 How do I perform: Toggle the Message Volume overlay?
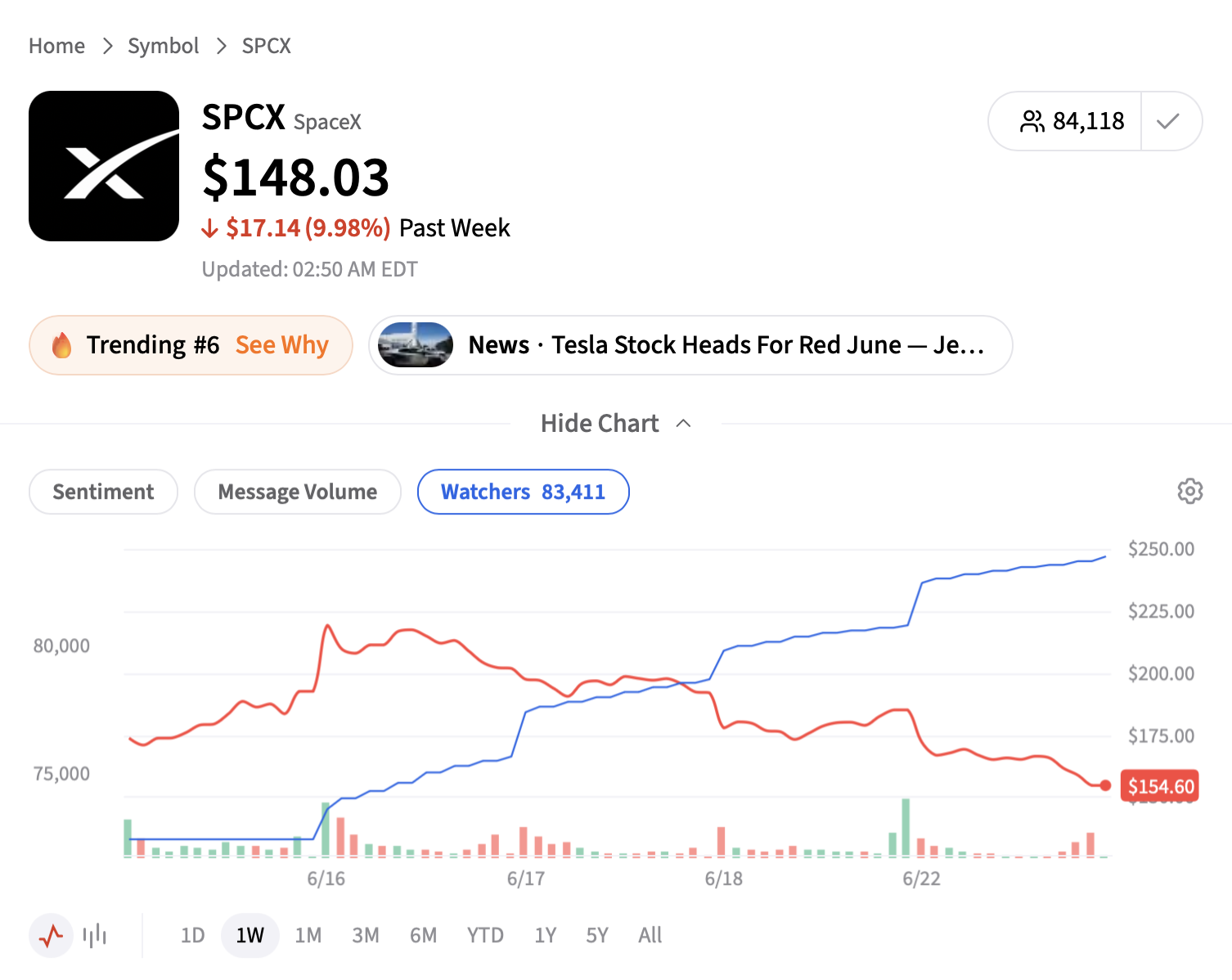[x=298, y=492]
